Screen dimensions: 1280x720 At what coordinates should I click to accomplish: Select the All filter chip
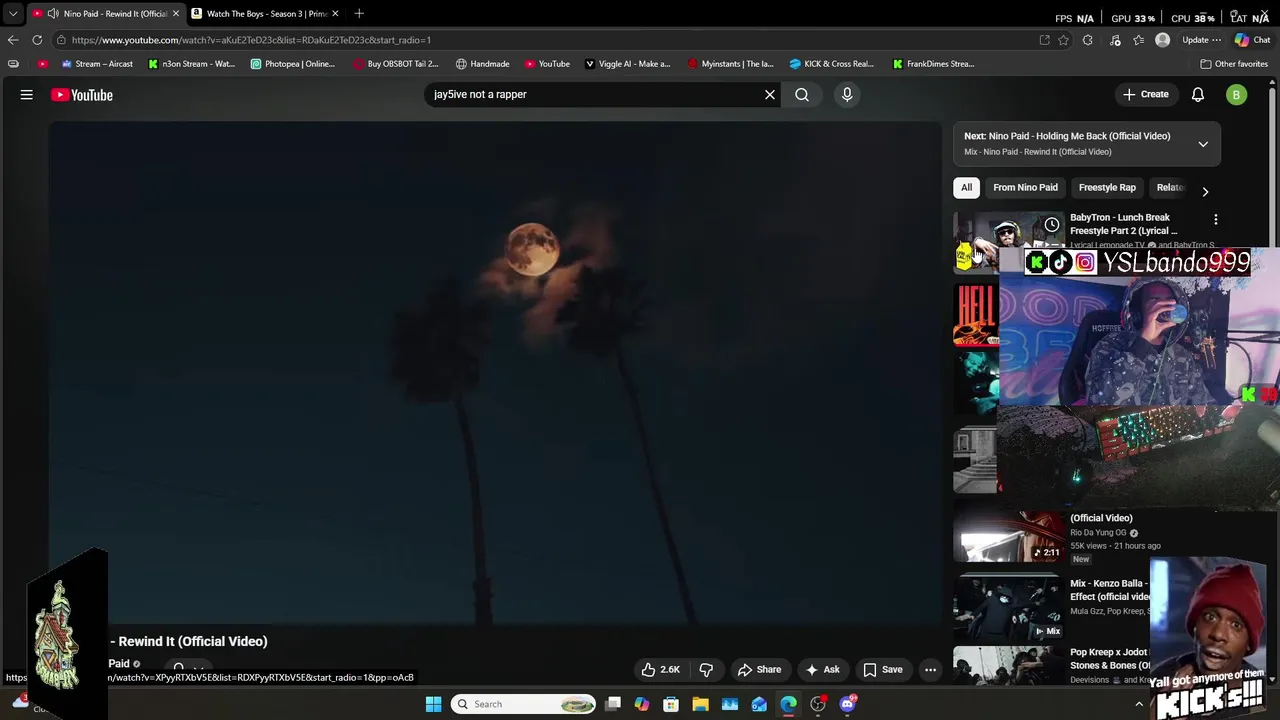pos(966,187)
